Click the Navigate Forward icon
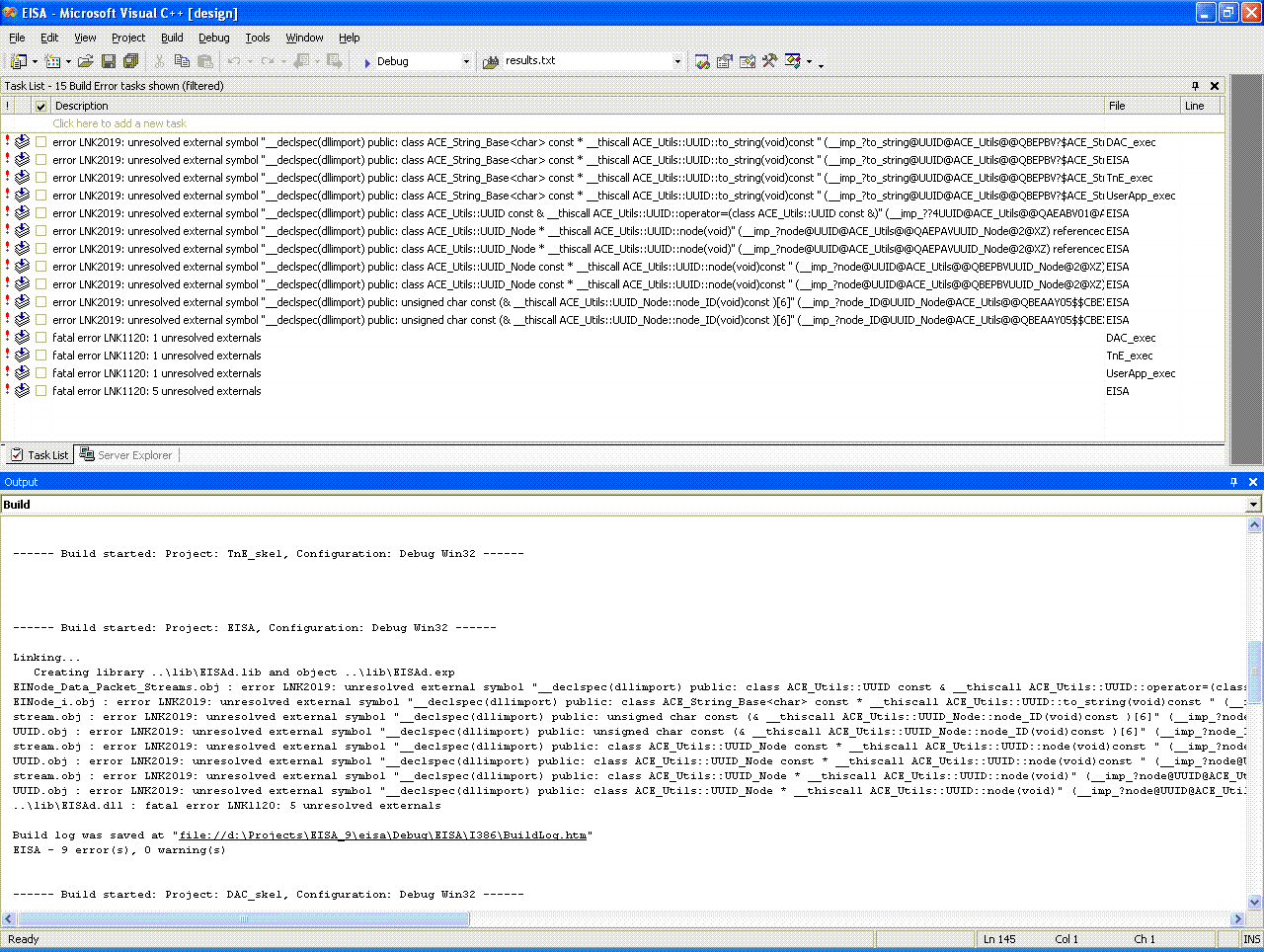The image size is (1264, 952). [x=335, y=61]
